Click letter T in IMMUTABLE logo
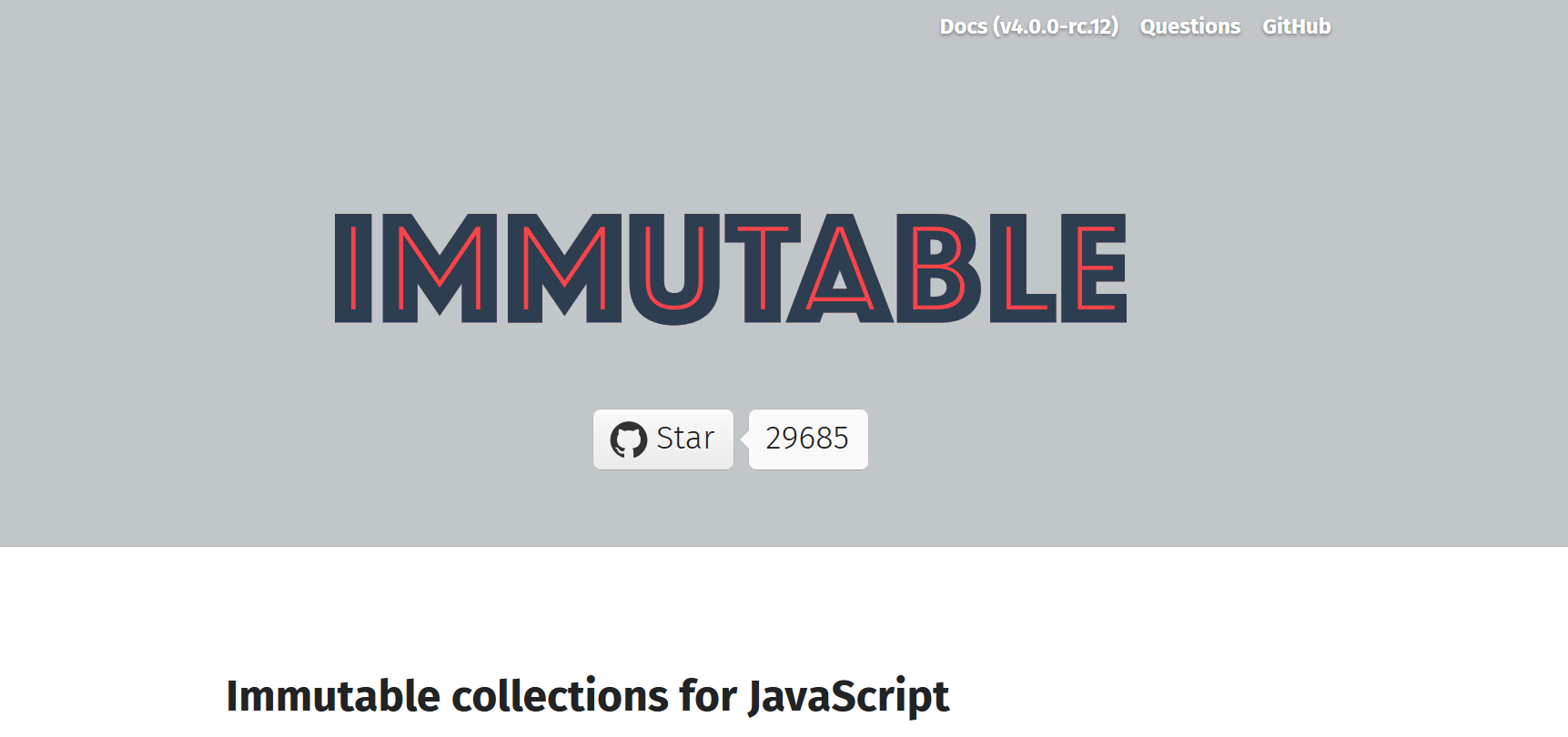 [763, 268]
